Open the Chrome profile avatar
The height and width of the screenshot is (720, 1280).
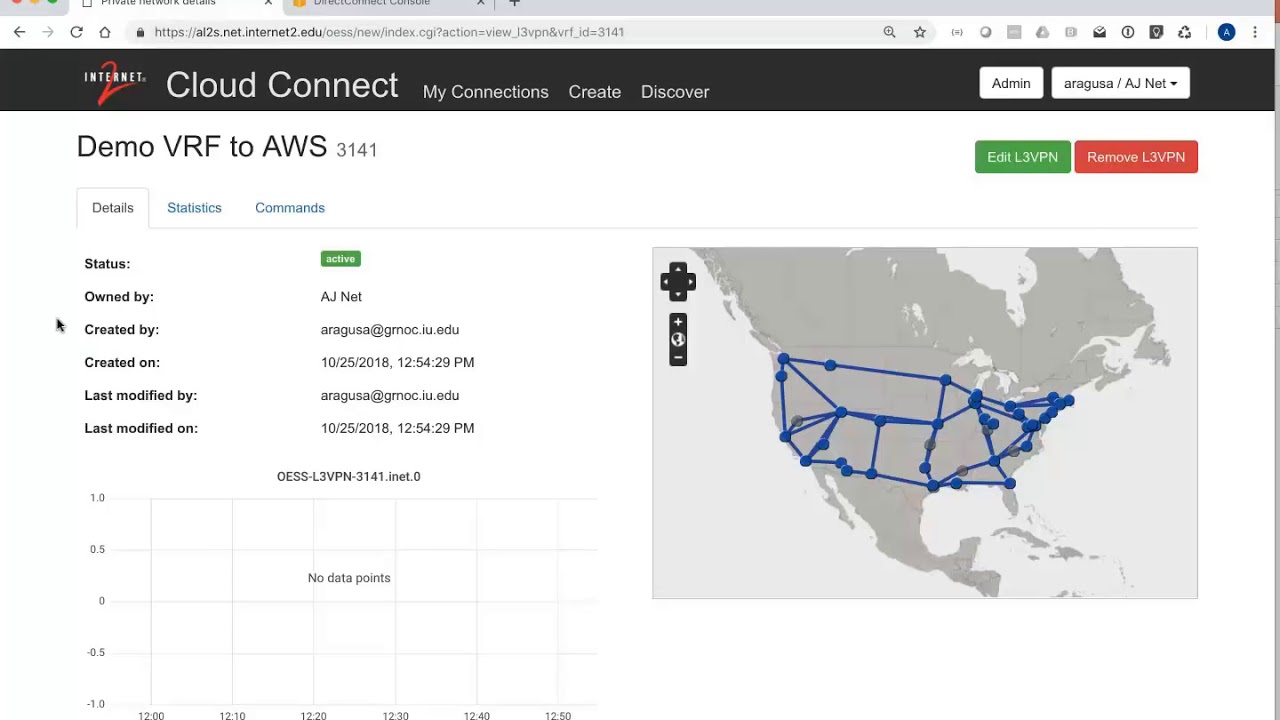pos(1227,32)
